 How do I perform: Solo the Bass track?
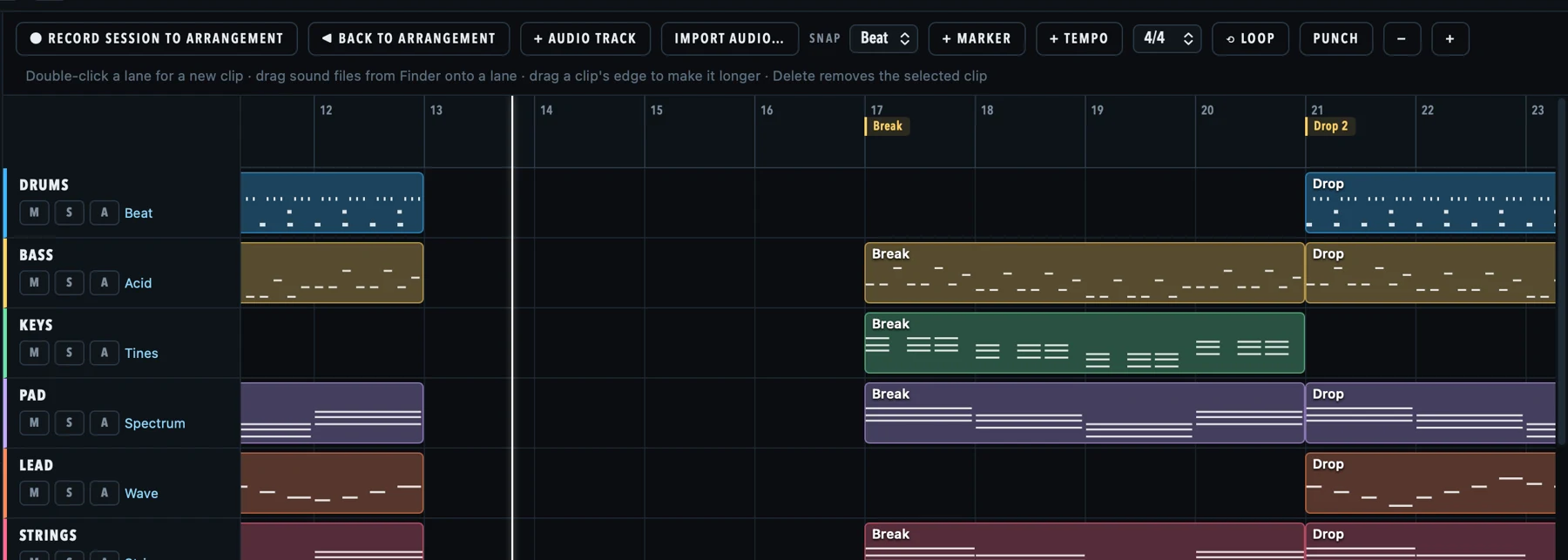(x=69, y=282)
